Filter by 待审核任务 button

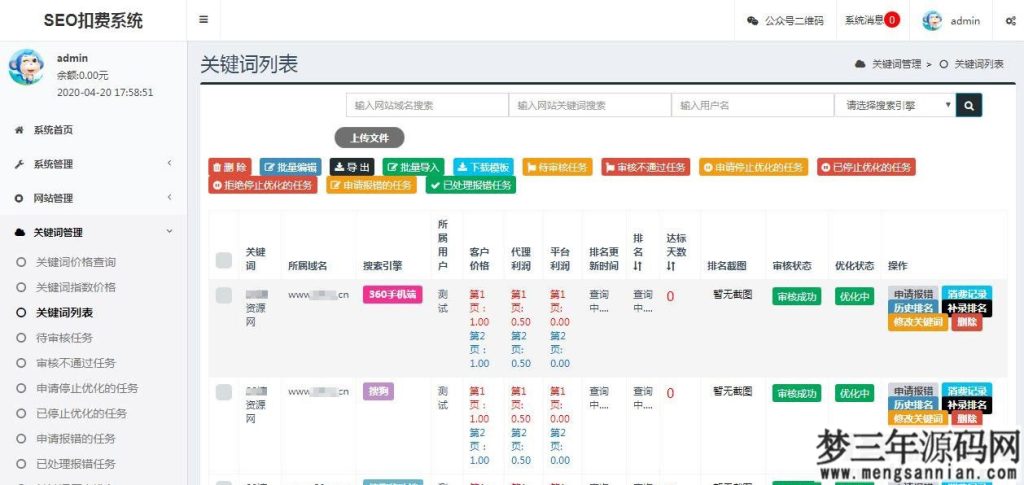558,167
